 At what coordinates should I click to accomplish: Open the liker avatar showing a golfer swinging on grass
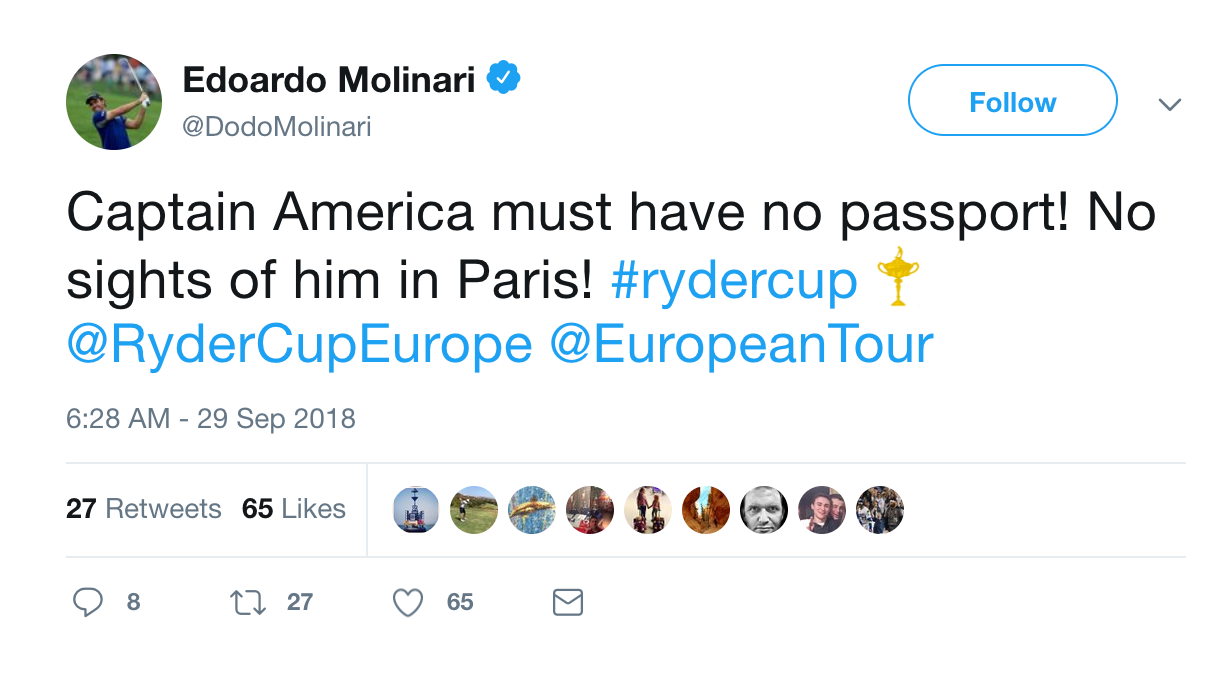474,510
